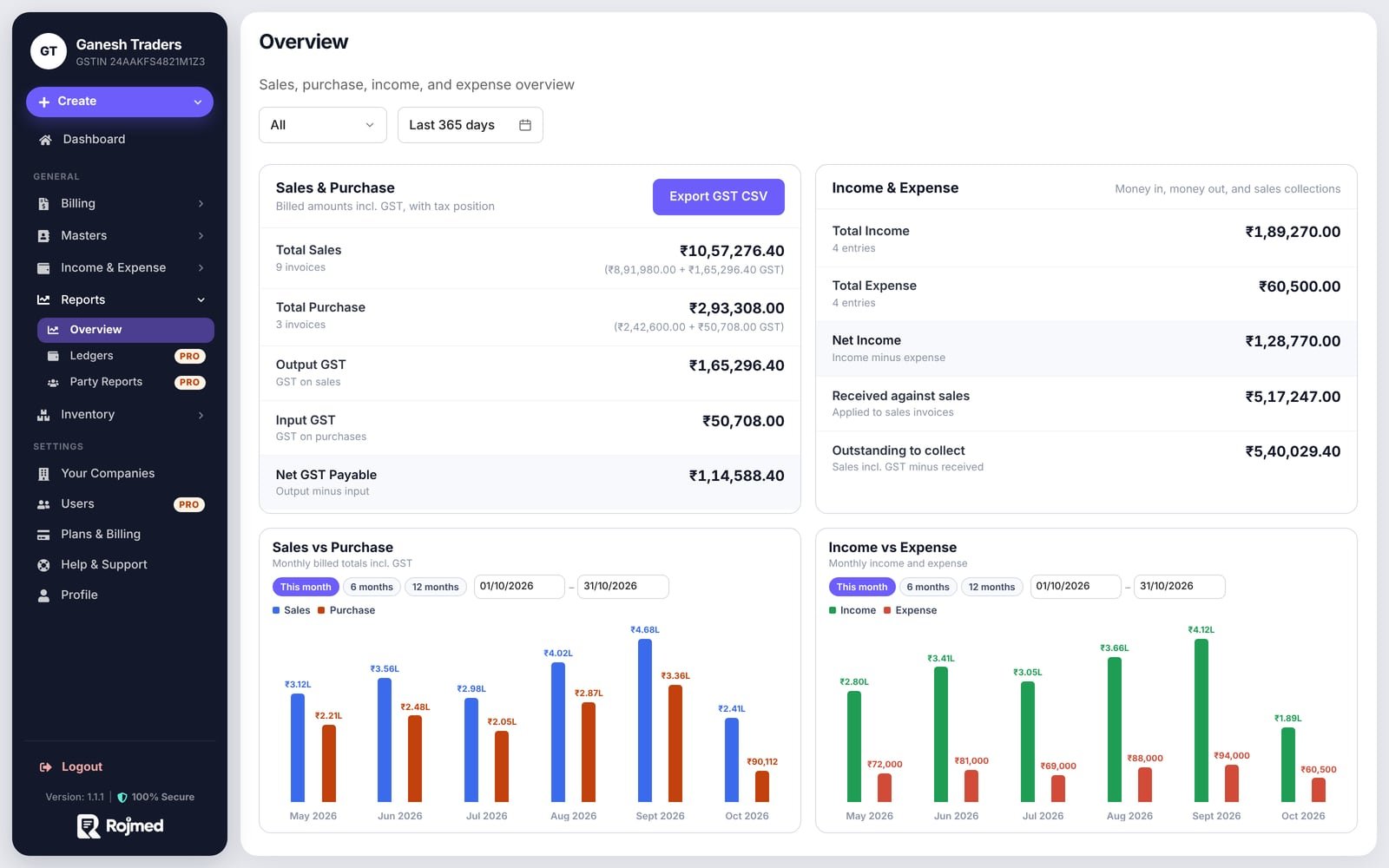
Task: Toggle Purchase series in chart legend
Action: (346, 610)
